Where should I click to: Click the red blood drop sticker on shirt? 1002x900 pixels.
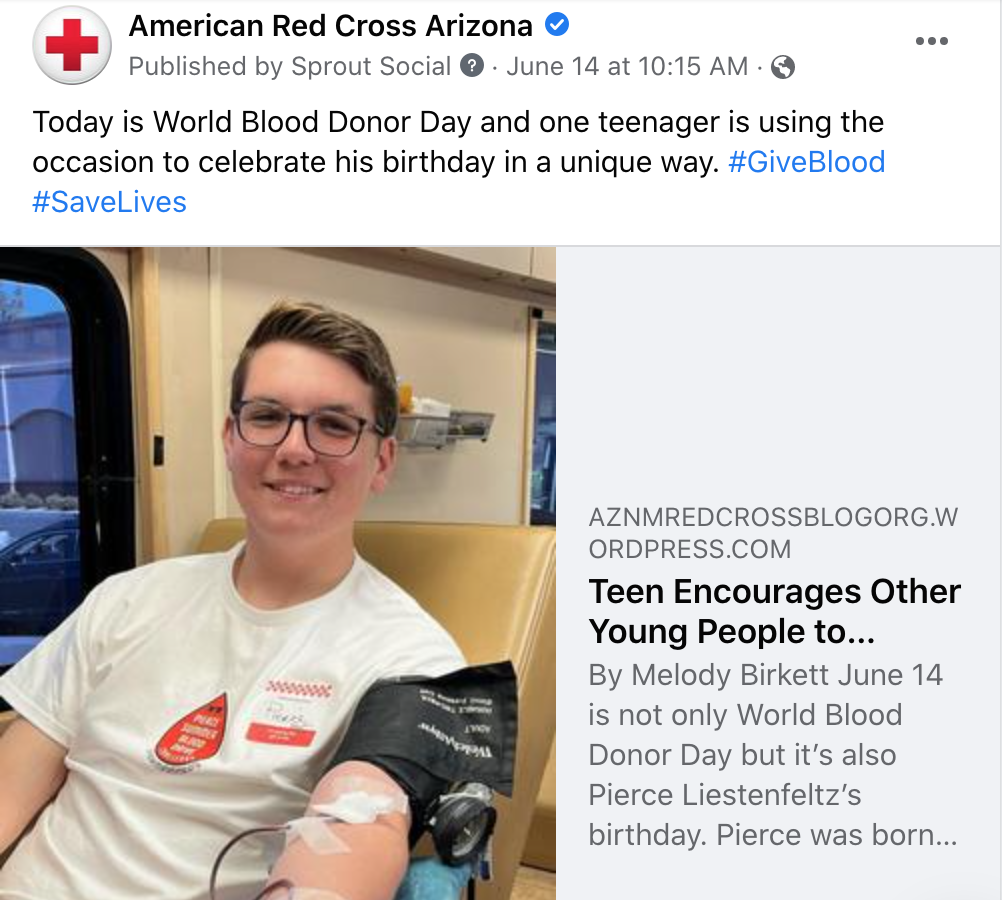192,731
